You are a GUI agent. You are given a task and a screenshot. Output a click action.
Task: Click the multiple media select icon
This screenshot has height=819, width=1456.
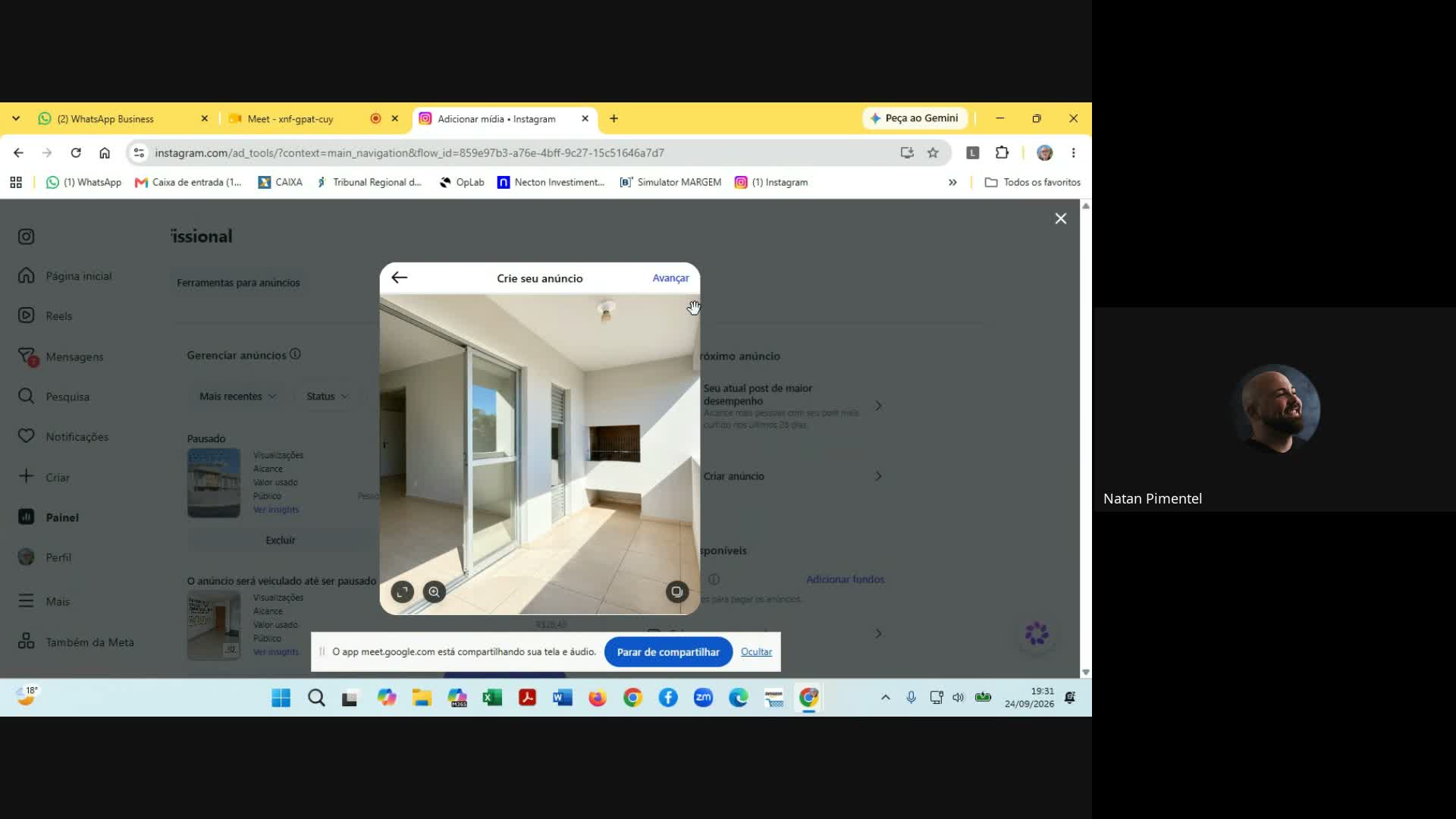pos(676,591)
